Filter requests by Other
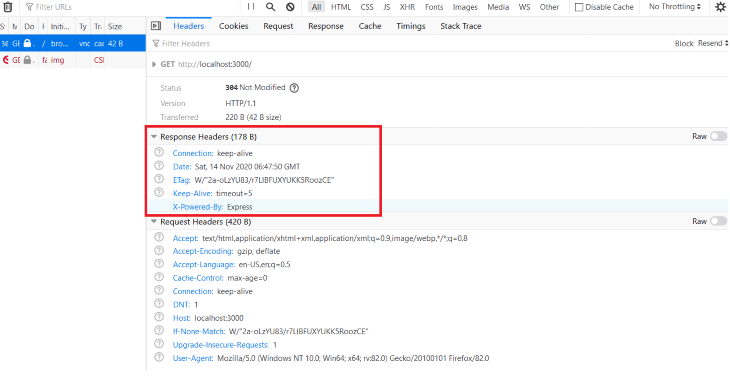Screen dimensions: 730x379 point(549,7)
